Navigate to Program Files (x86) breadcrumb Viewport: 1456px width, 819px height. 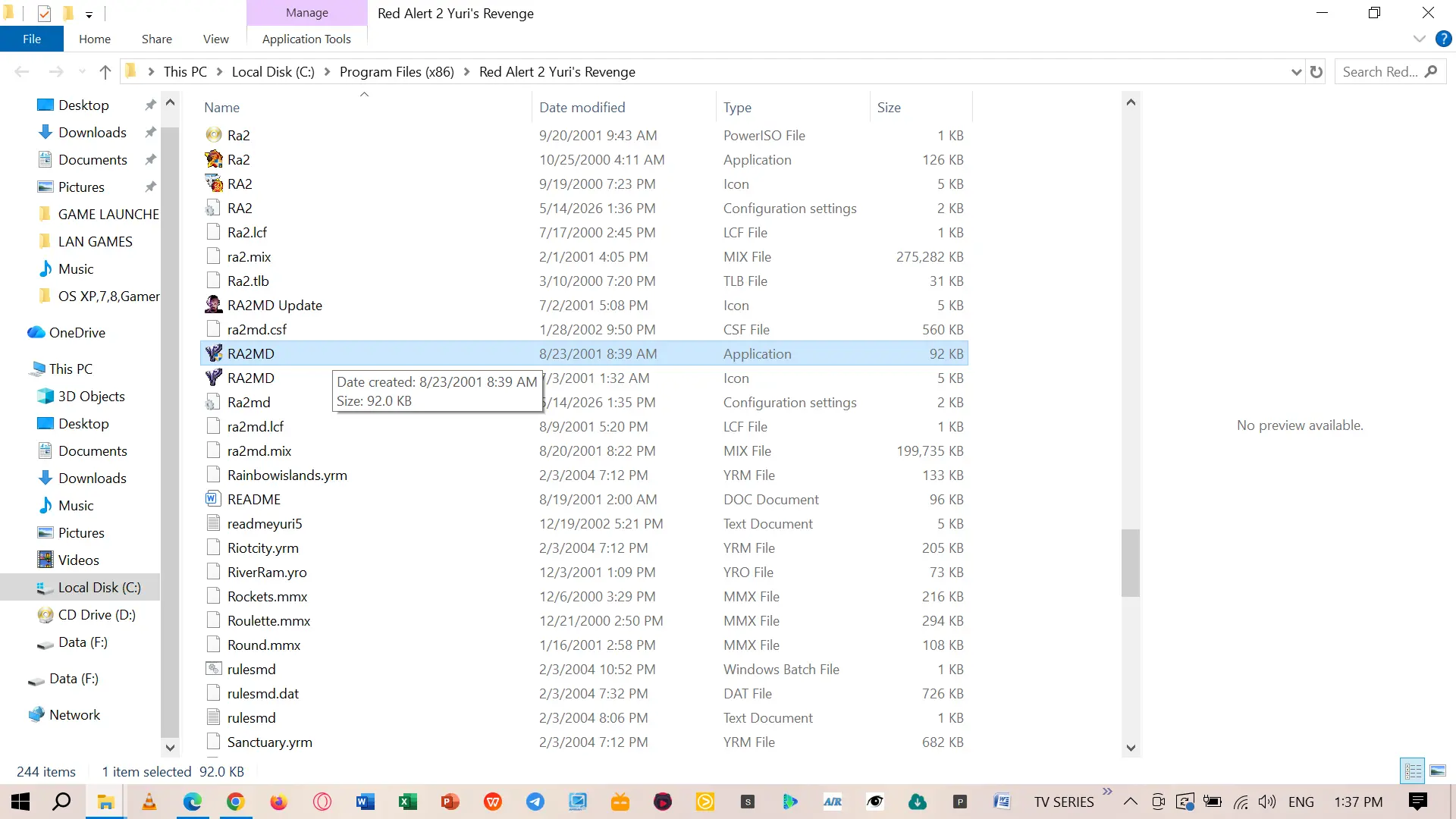click(397, 72)
